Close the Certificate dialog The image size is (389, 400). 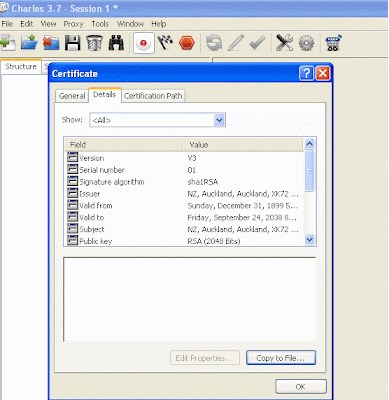[x=323, y=73]
